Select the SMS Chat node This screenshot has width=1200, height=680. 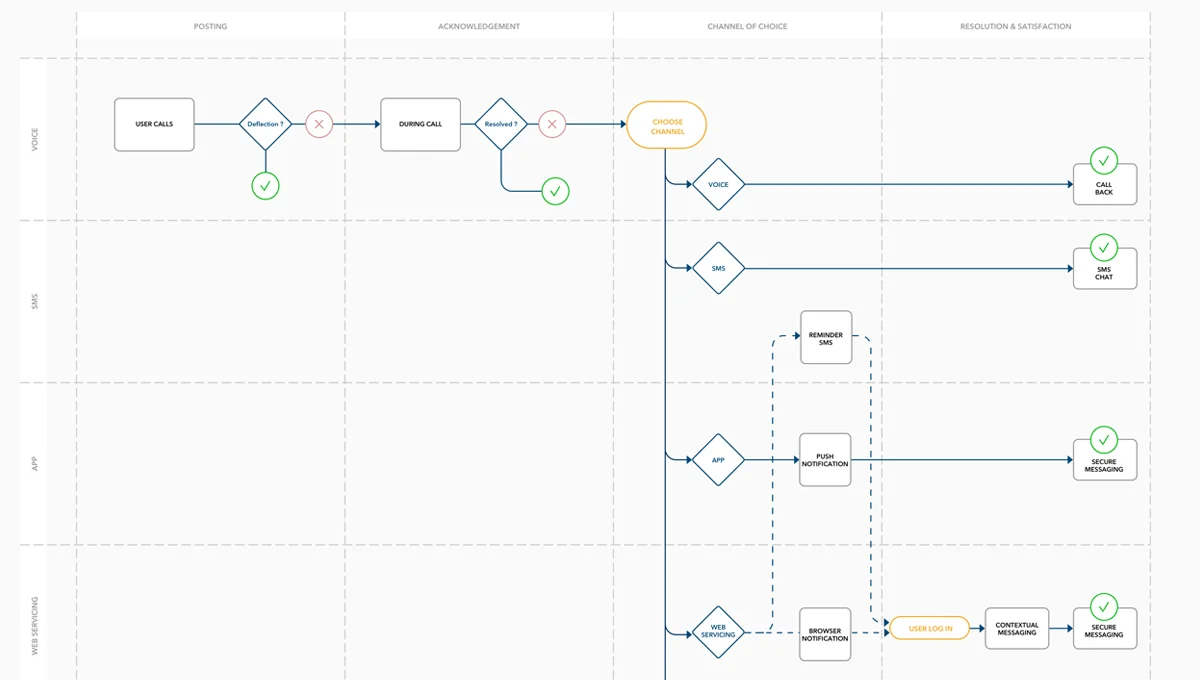coord(1105,270)
